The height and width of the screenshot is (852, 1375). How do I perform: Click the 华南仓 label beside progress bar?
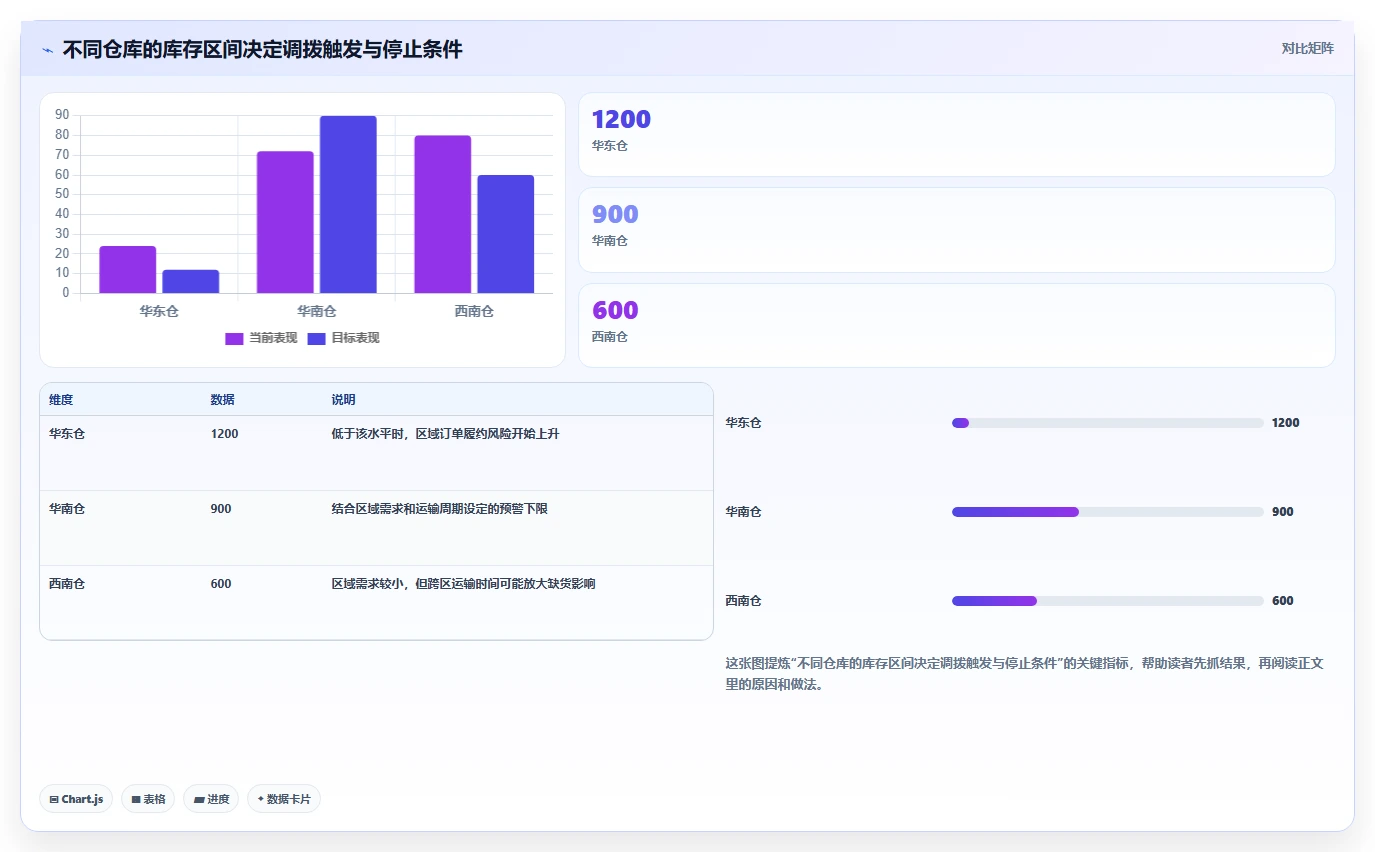click(744, 512)
